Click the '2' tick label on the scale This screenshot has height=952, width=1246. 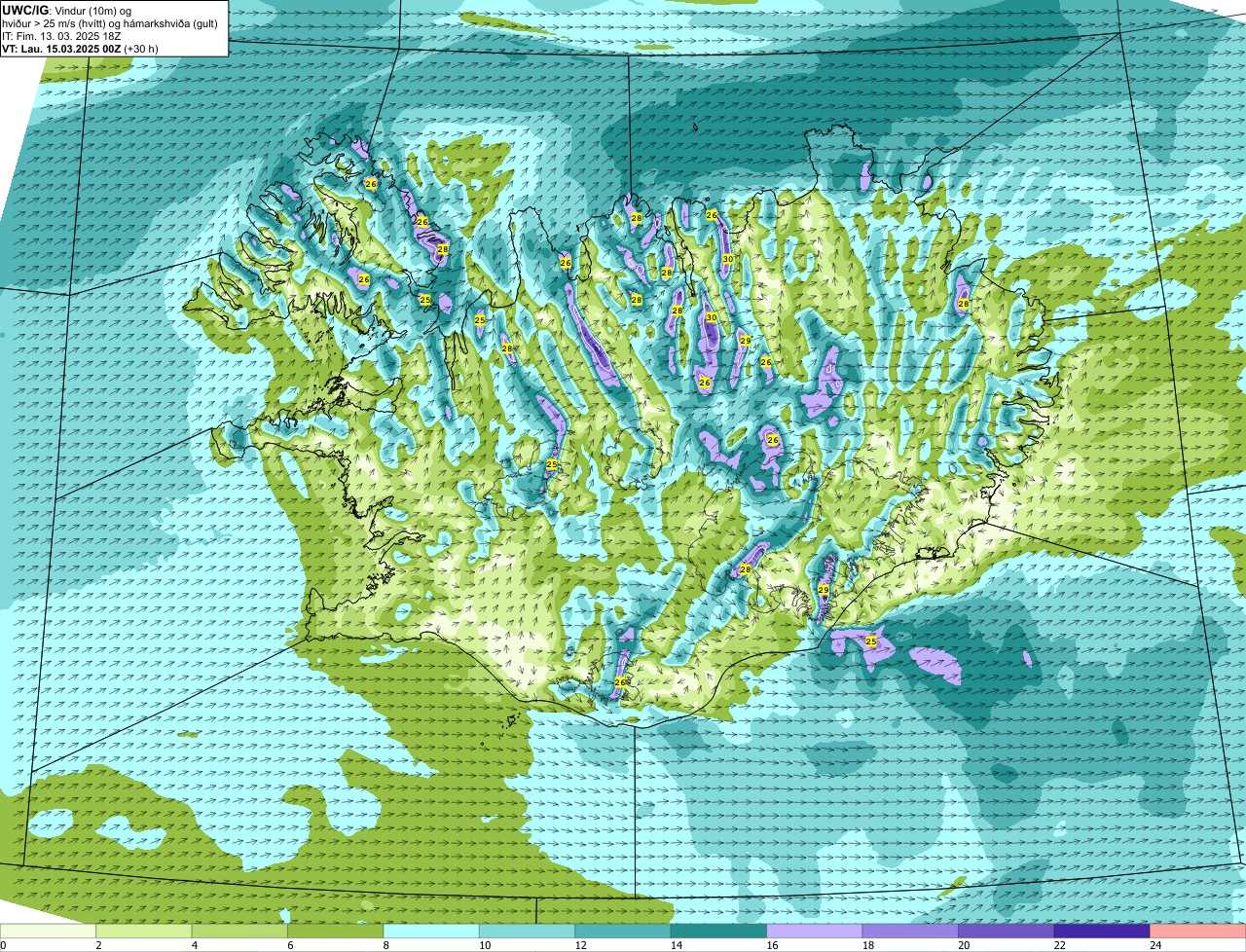[98, 945]
